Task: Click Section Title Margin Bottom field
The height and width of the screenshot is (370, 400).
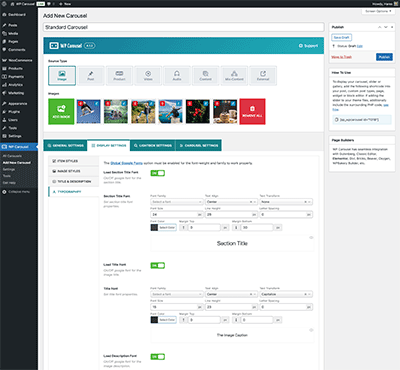Action: [x=257, y=227]
